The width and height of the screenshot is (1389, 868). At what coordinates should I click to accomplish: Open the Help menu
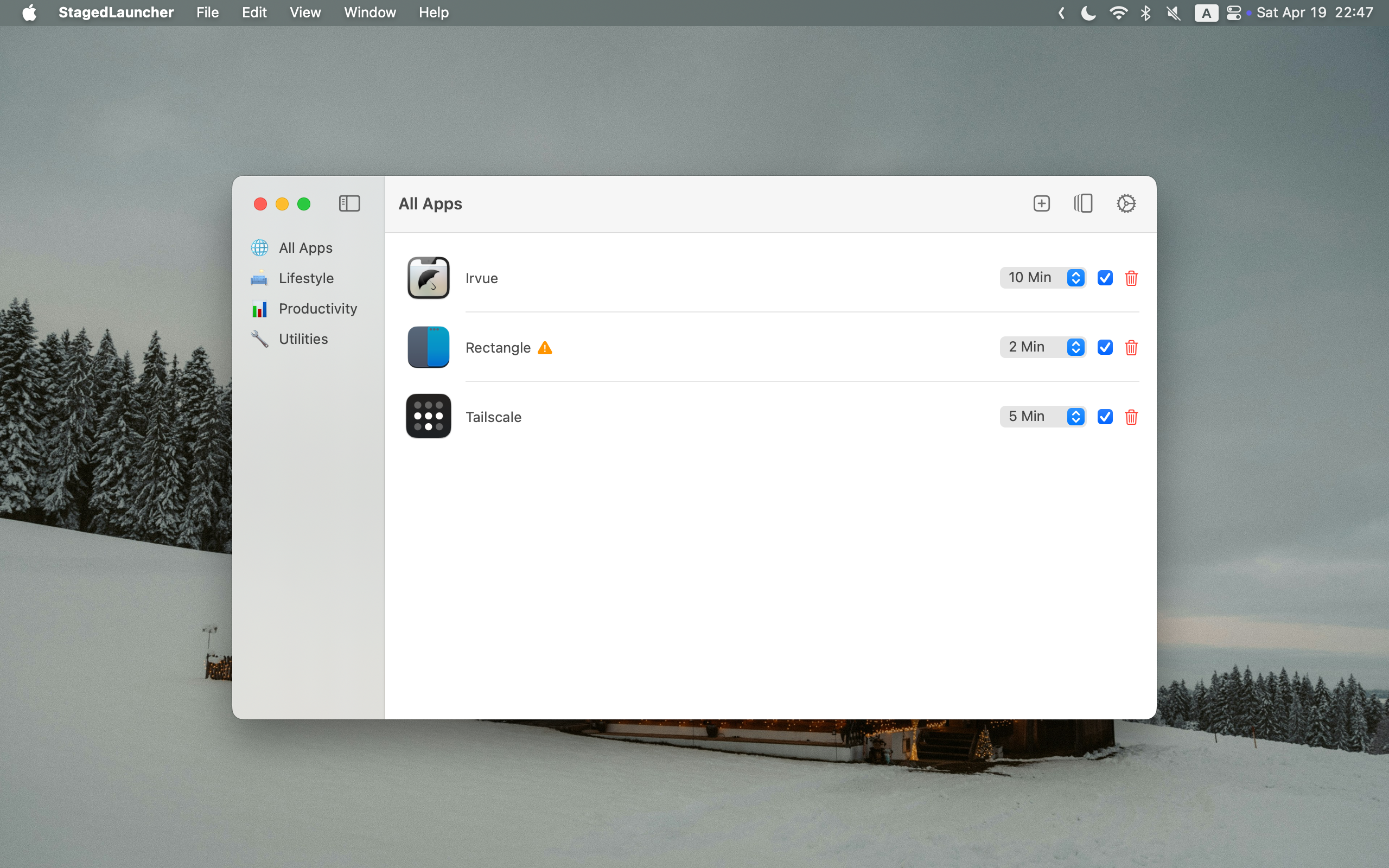(x=434, y=12)
